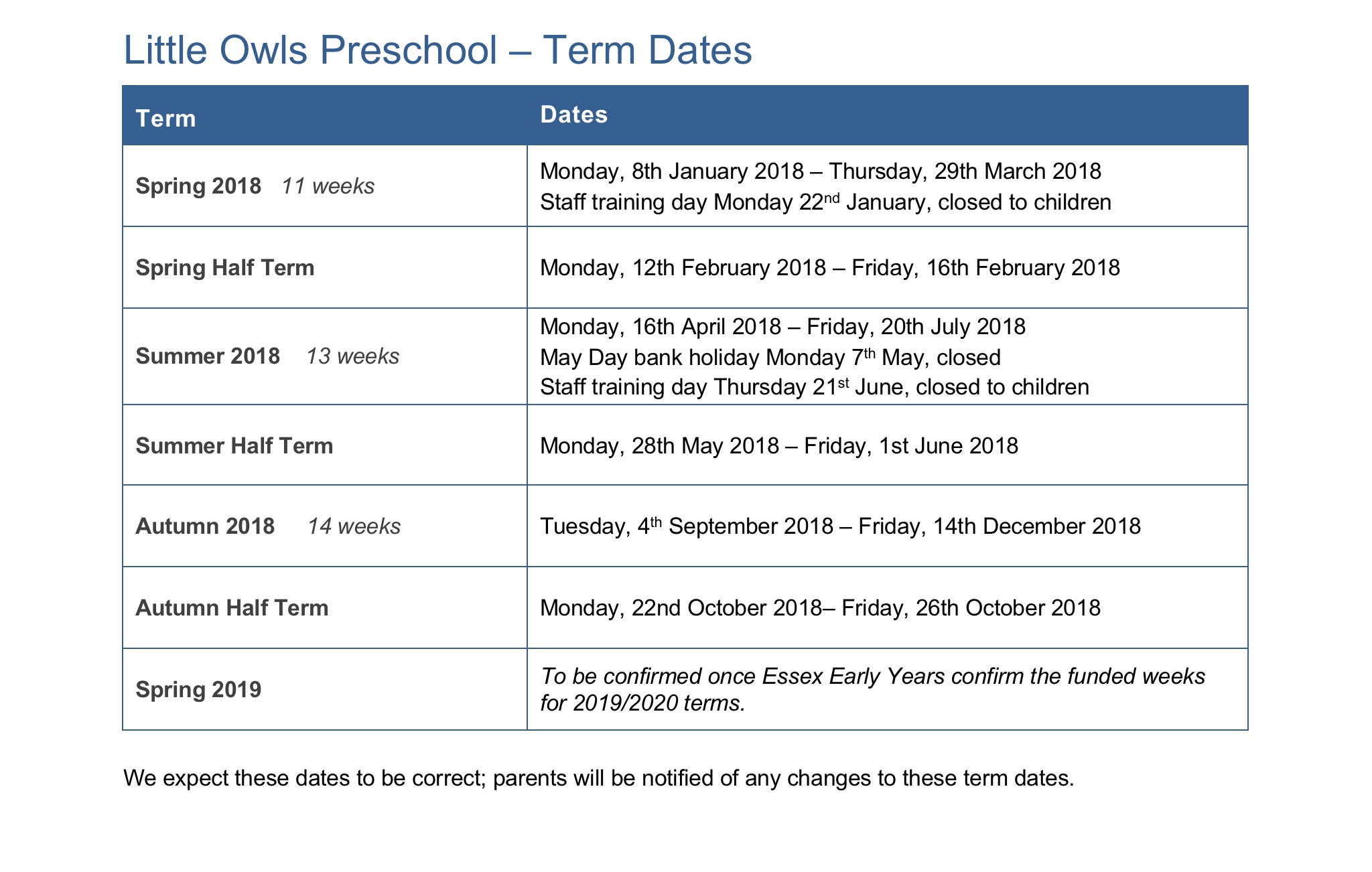
Task: Click the 13 weeks duration text
Action: (x=352, y=356)
